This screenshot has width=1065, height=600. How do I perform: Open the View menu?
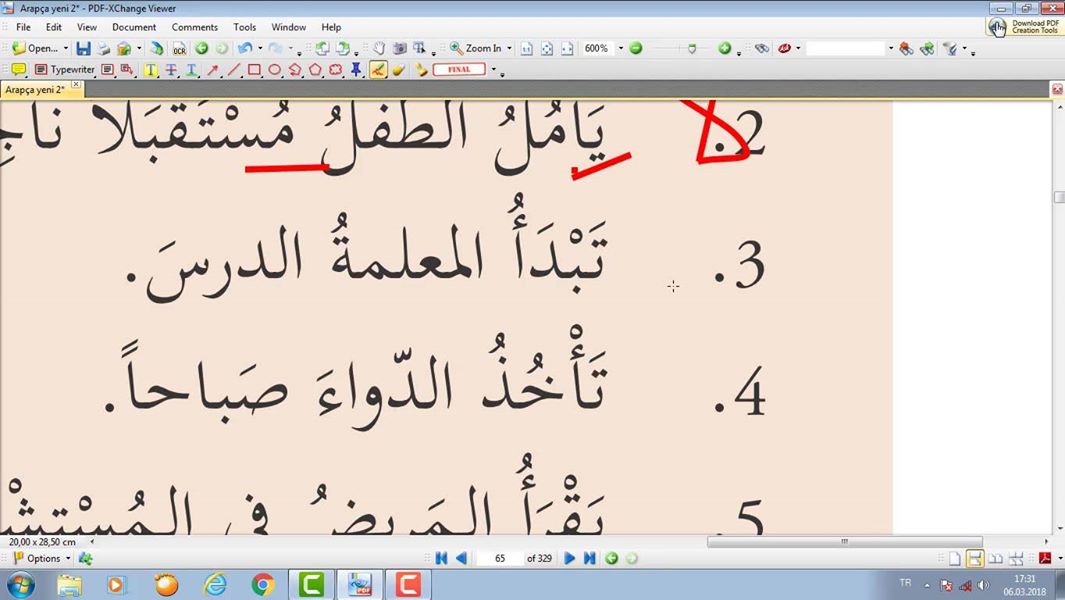click(86, 27)
